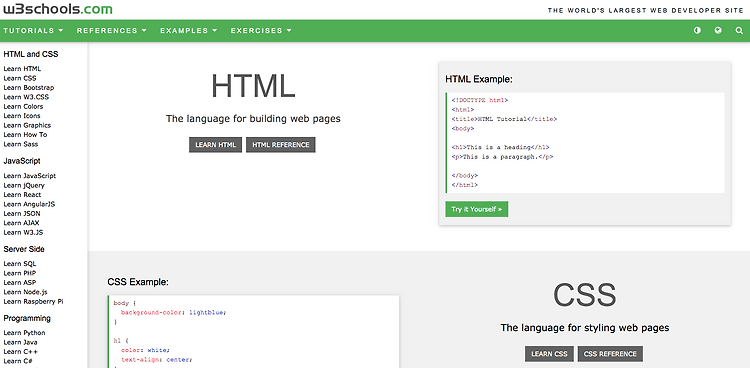
Task: Open the Exercises dropdown menu
Action: (261, 30)
